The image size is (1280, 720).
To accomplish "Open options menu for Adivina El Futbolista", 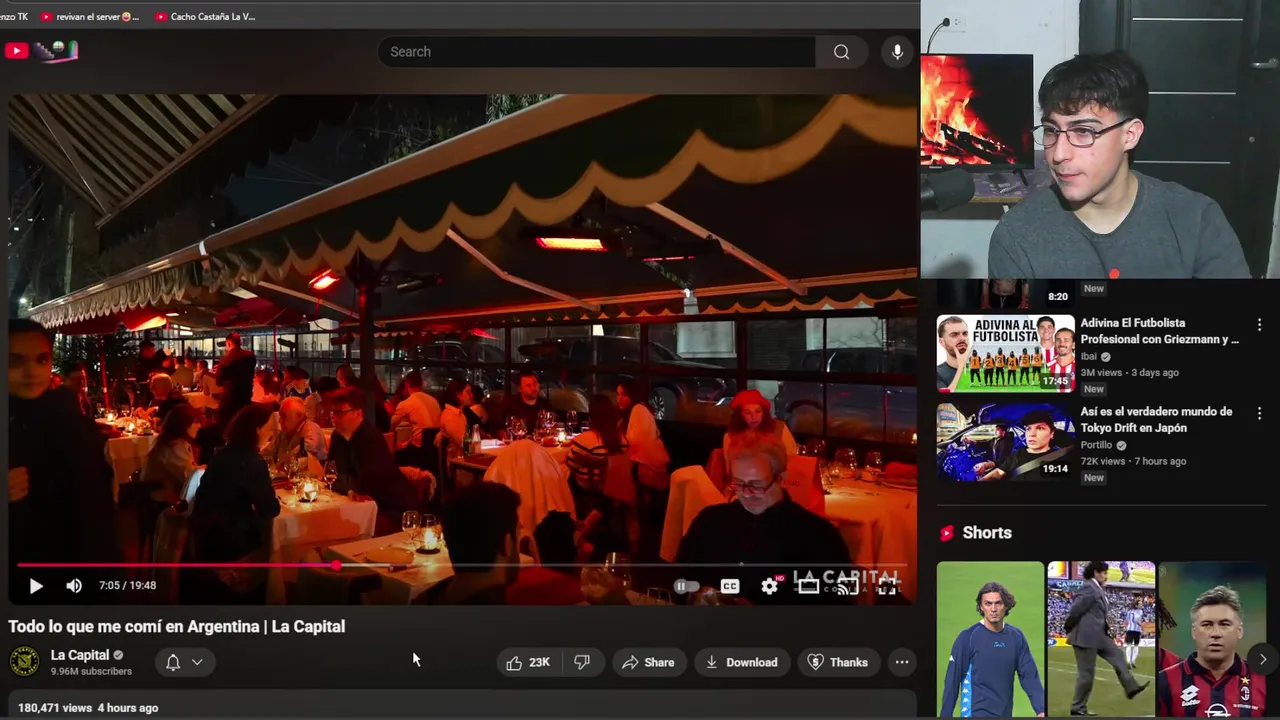I will click(x=1259, y=325).
